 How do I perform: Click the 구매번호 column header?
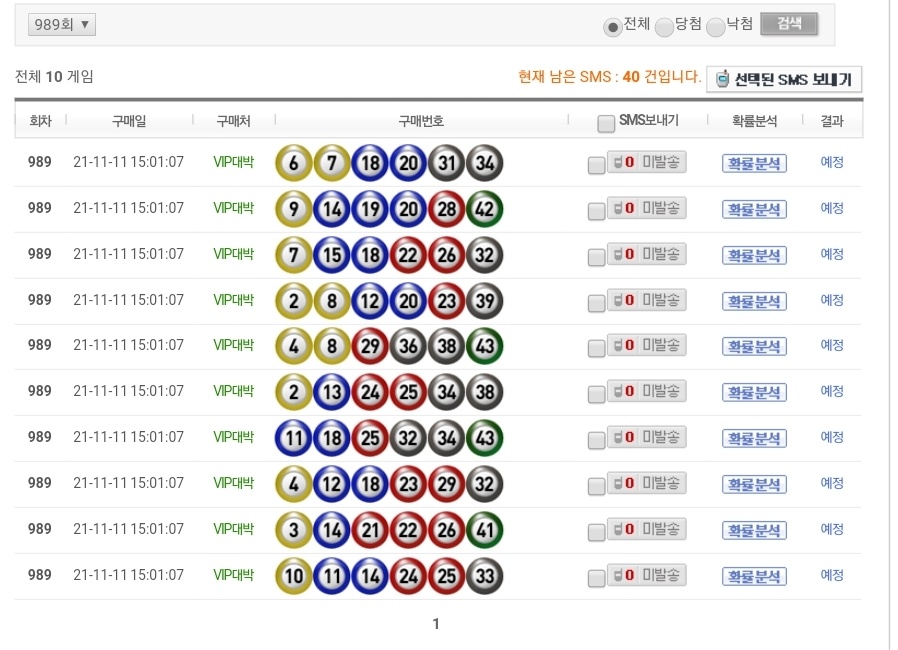421,121
